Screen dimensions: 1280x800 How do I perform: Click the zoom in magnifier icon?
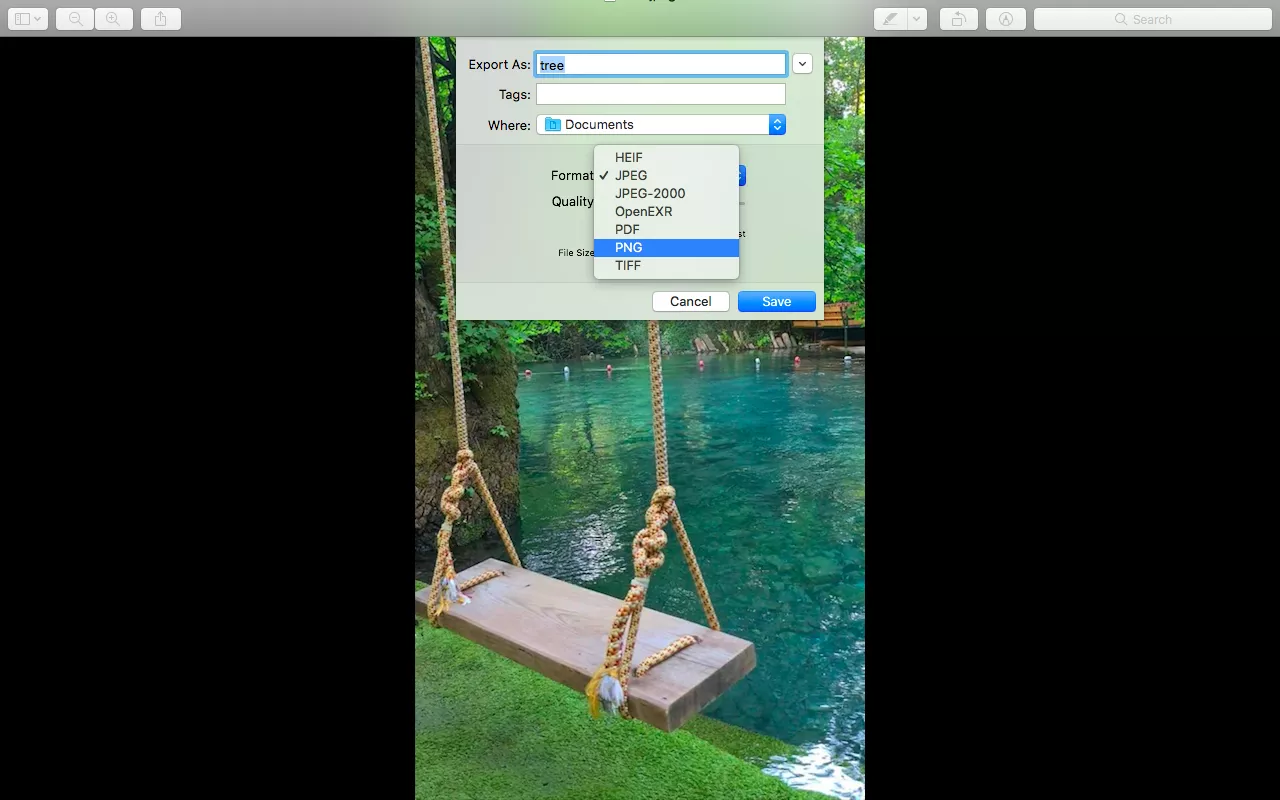pos(113,19)
